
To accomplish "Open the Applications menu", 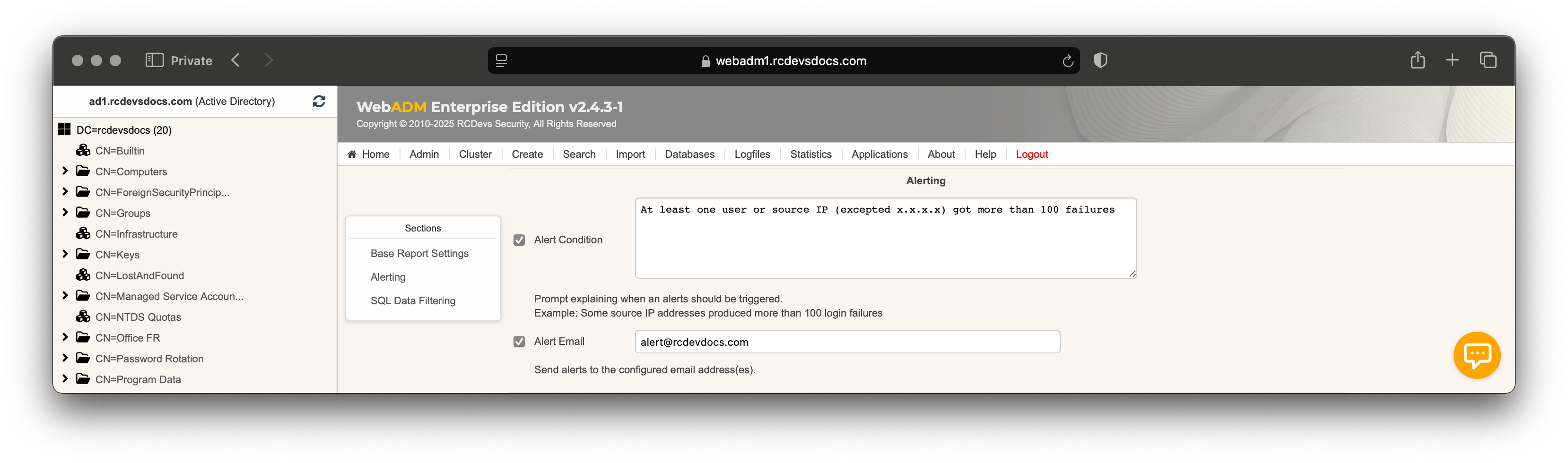I will [x=880, y=154].
